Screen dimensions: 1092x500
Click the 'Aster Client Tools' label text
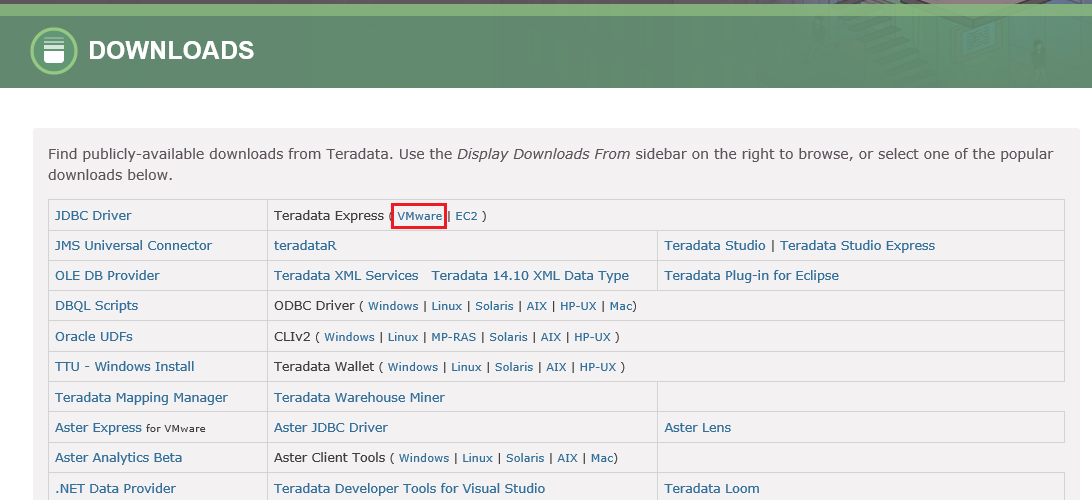pyautogui.click(x=329, y=458)
